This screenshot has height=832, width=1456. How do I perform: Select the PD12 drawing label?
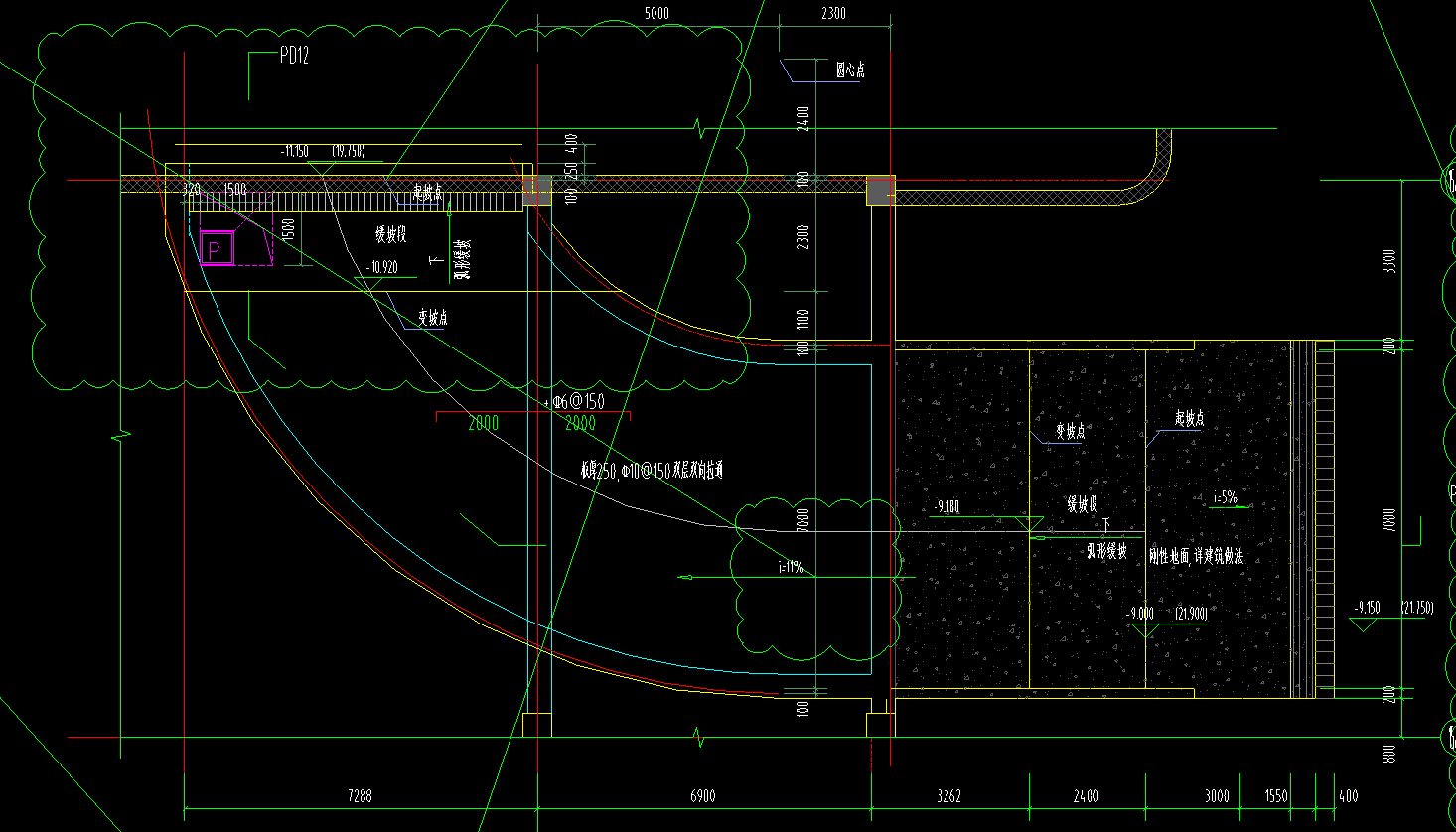(294, 56)
